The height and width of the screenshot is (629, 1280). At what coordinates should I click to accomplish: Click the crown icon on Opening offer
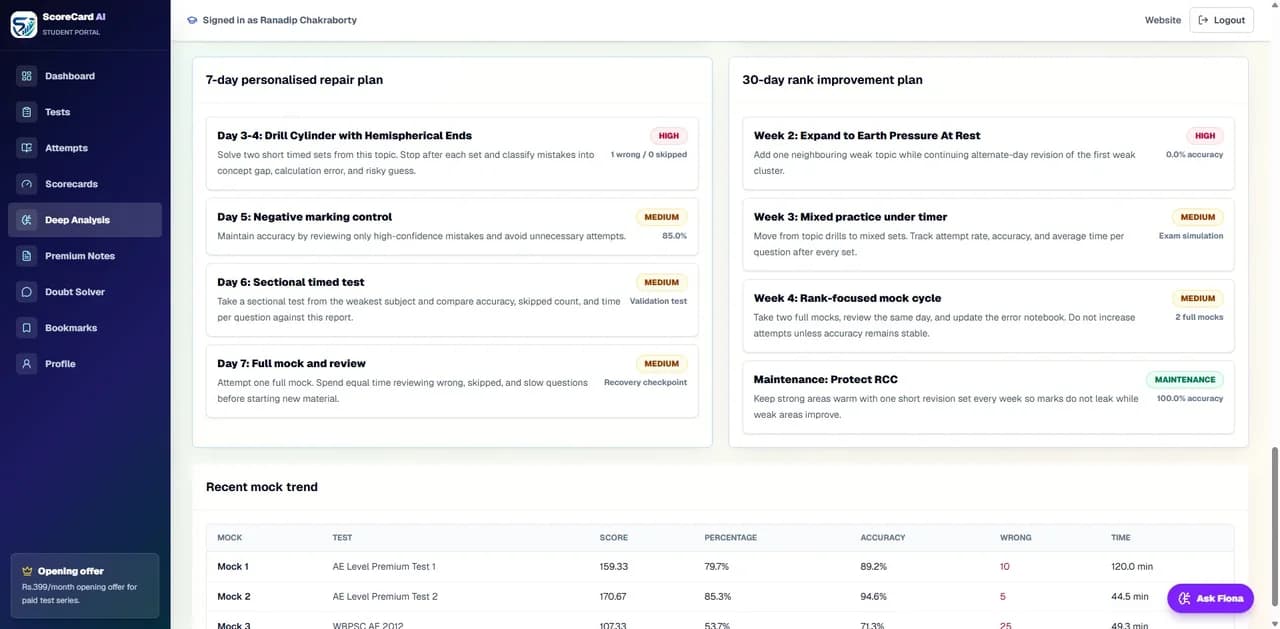point(28,571)
